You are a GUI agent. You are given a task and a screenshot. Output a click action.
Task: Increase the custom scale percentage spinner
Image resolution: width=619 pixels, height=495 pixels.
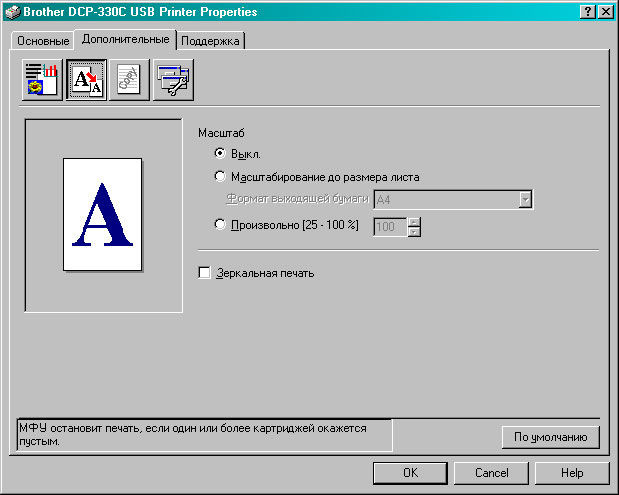(x=414, y=222)
